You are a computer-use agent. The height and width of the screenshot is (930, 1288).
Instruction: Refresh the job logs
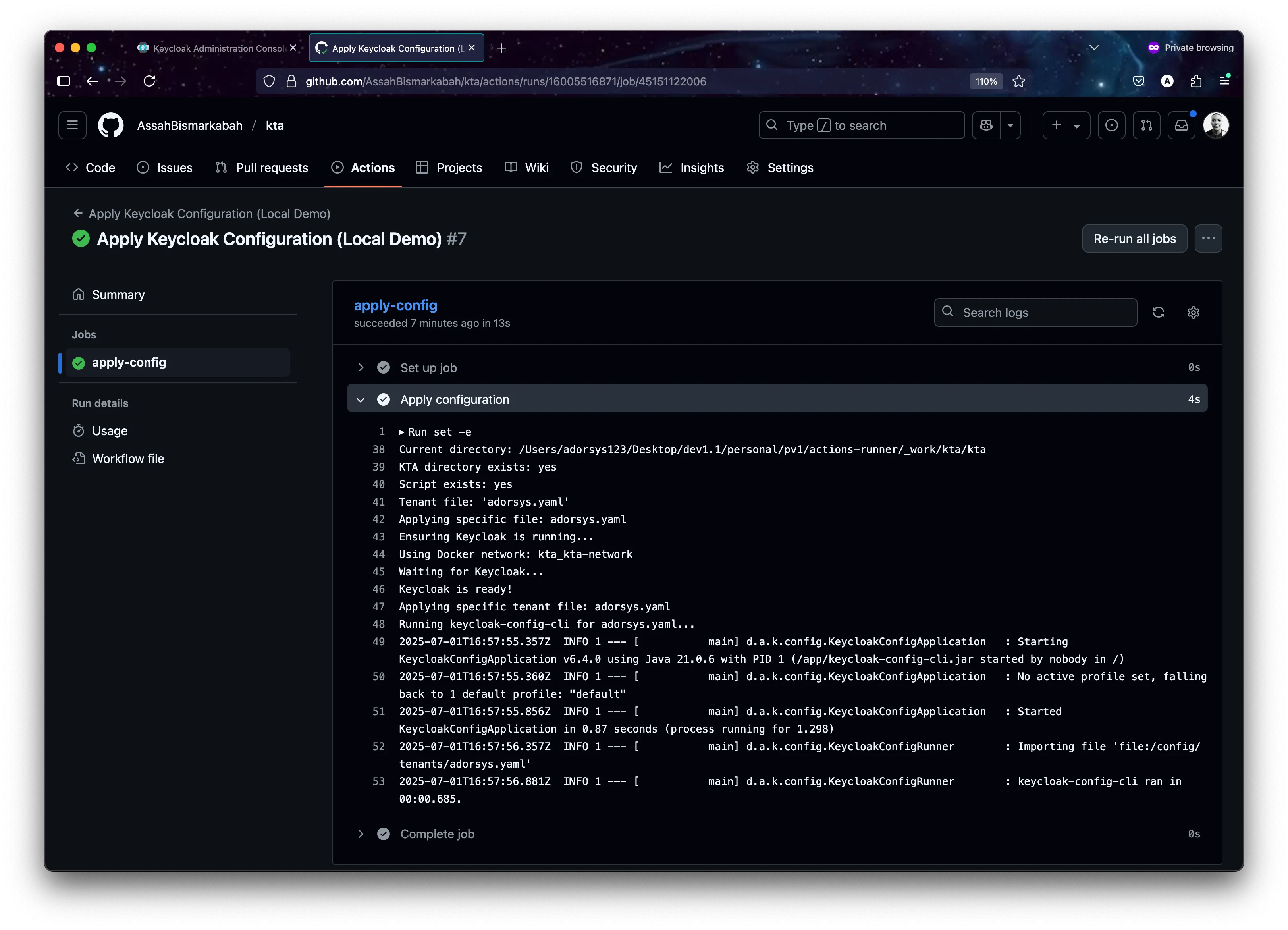click(x=1159, y=312)
